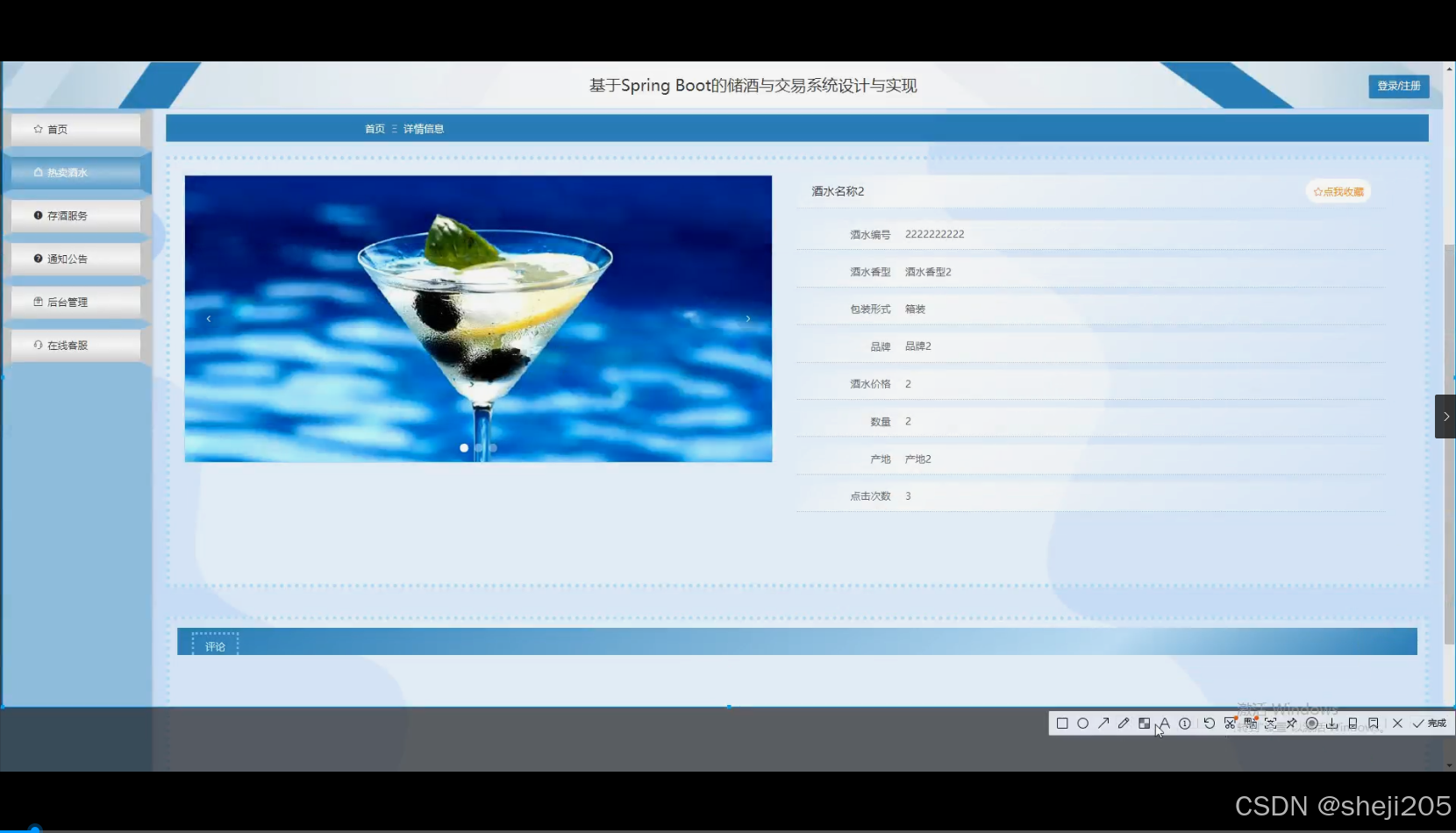Image resolution: width=1456 pixels, height=833 pixels.
Task: Select the pencil drawing tool
Action: tap(1124, 723)
